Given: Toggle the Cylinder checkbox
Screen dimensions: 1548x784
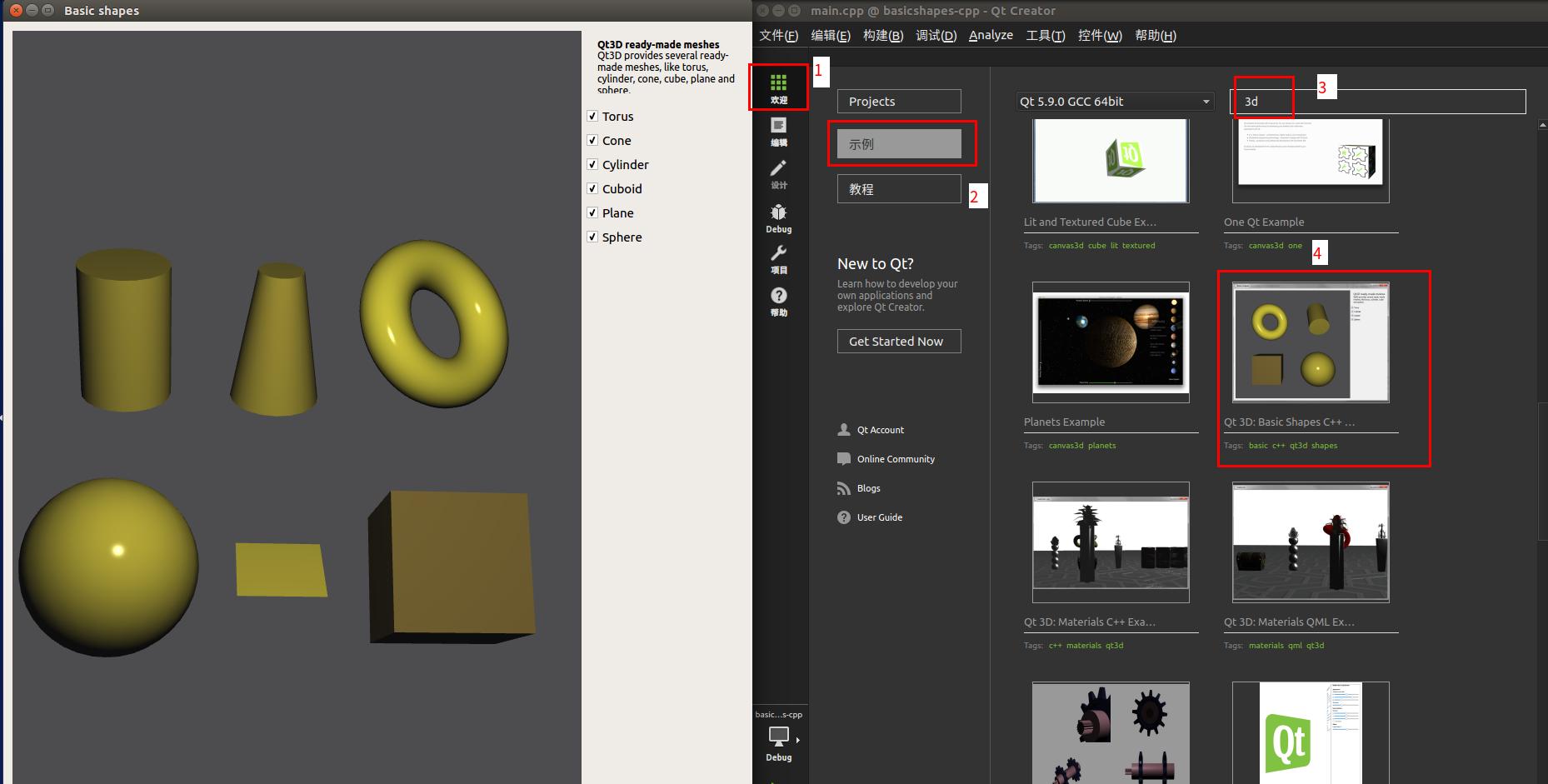Looking at the screenshot, I should pos(592,164).
